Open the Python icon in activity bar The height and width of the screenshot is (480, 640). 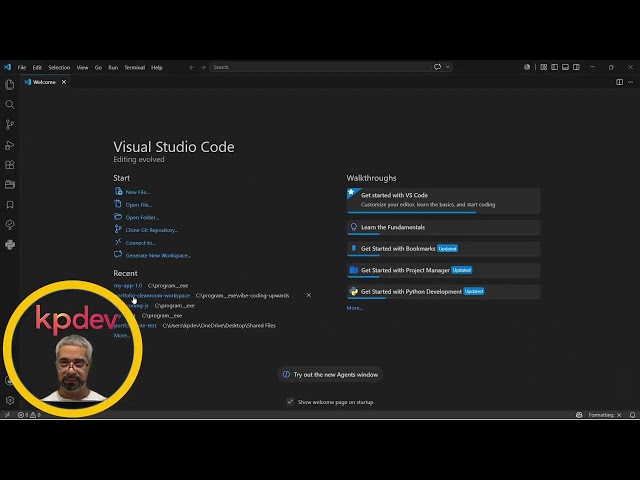click(x=10, y=244)
